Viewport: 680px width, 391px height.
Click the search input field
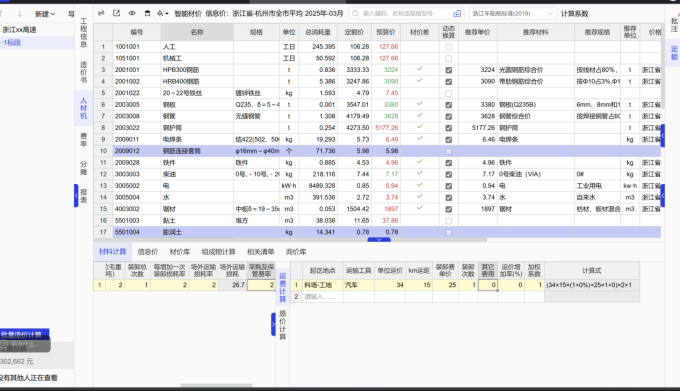[x=406, y=14]
